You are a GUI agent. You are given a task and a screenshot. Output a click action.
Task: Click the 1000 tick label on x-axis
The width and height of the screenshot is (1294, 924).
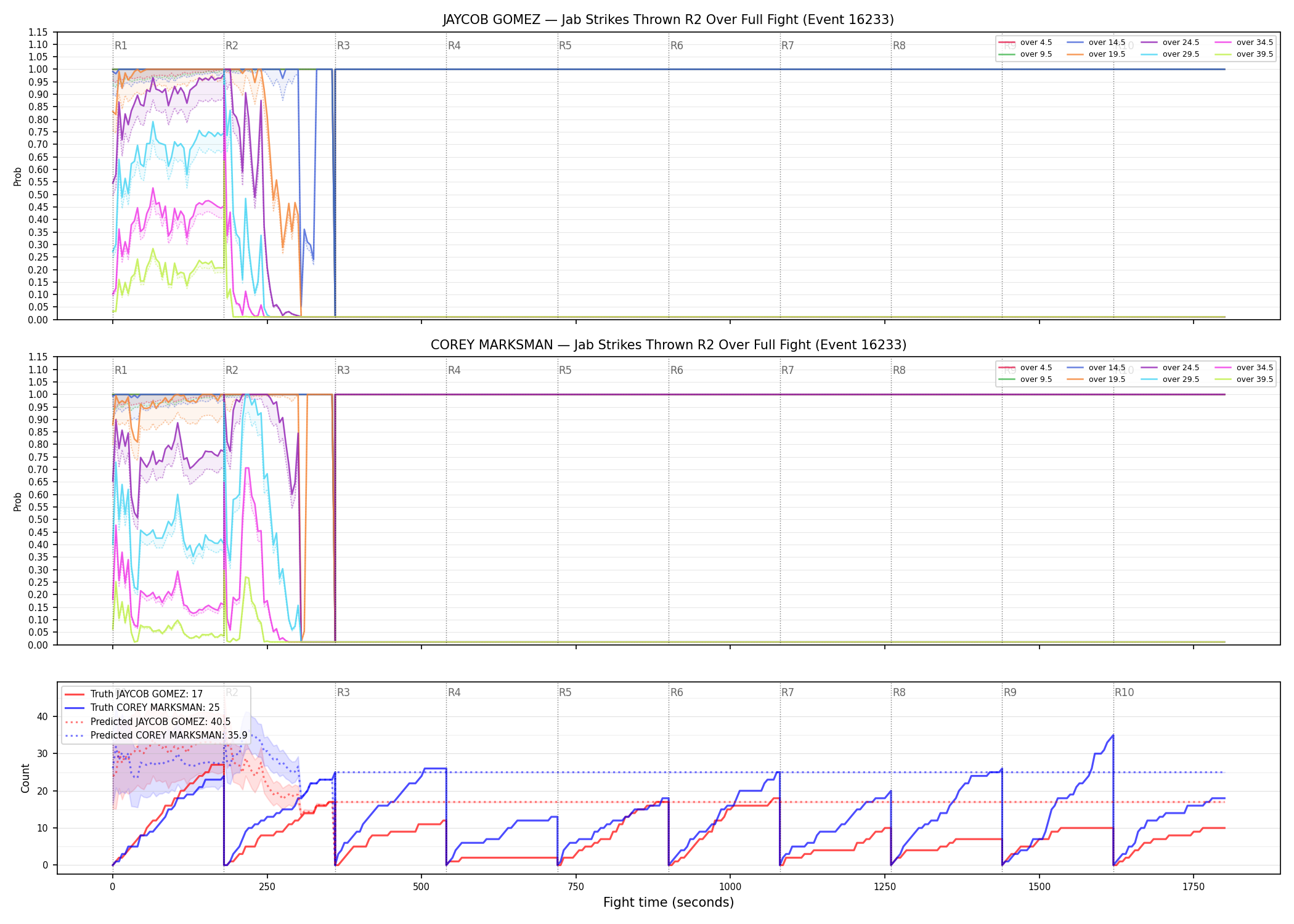point(730,886)
